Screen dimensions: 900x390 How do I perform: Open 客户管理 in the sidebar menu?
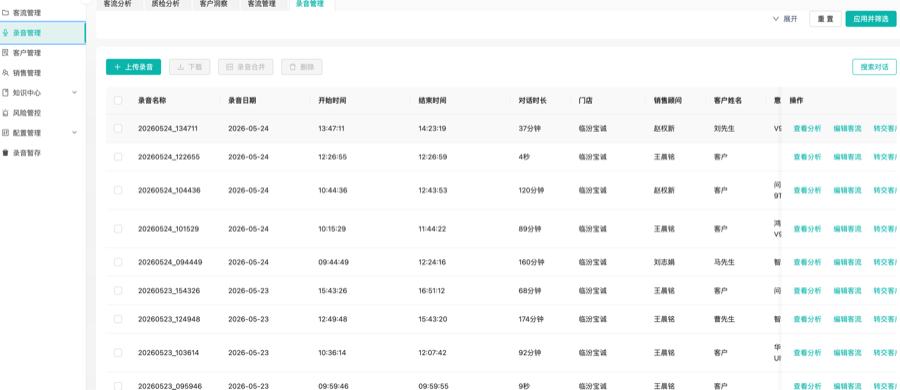tap(27, 53)
